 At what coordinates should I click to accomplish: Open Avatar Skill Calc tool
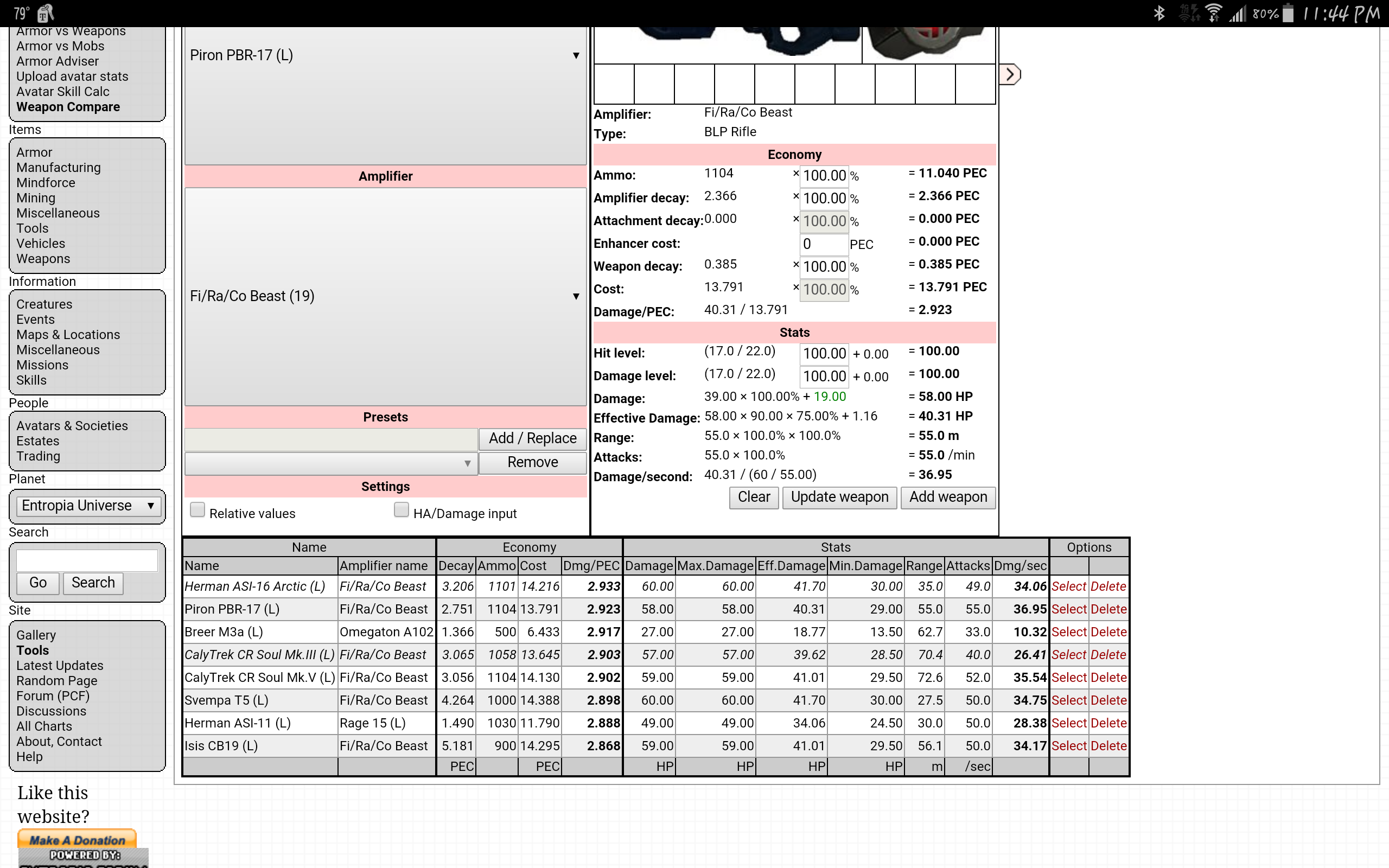62,92
